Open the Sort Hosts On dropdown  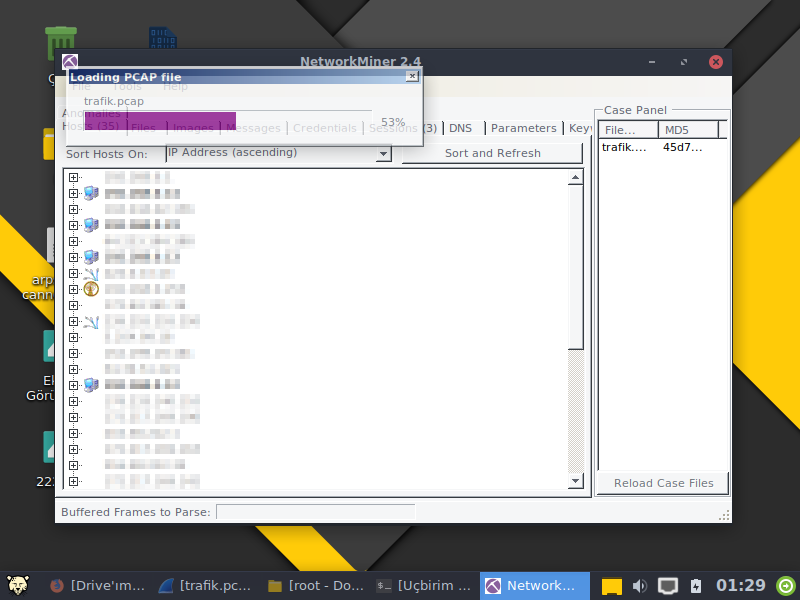pyautogui.click(x=383, y=154)
